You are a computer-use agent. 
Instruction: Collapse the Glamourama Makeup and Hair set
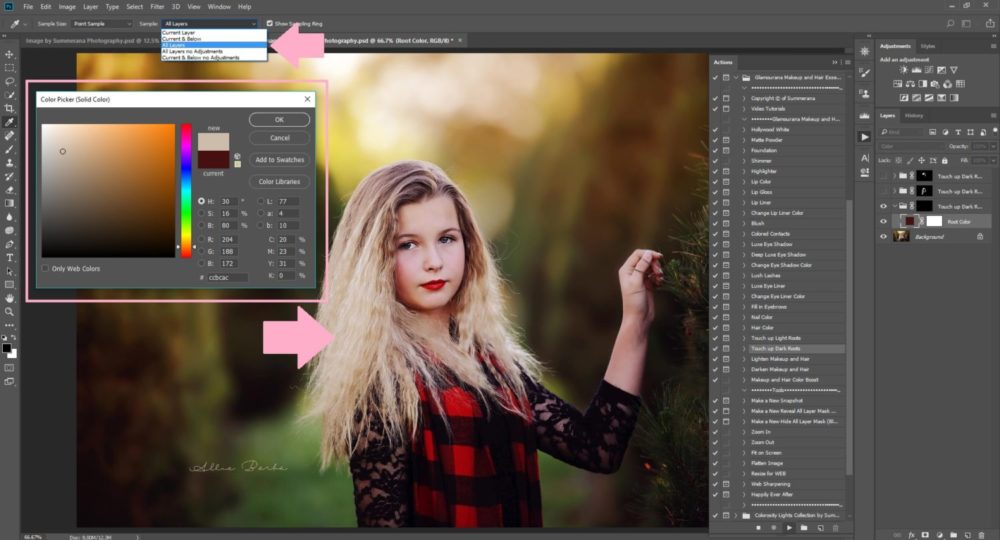[736, 77]
